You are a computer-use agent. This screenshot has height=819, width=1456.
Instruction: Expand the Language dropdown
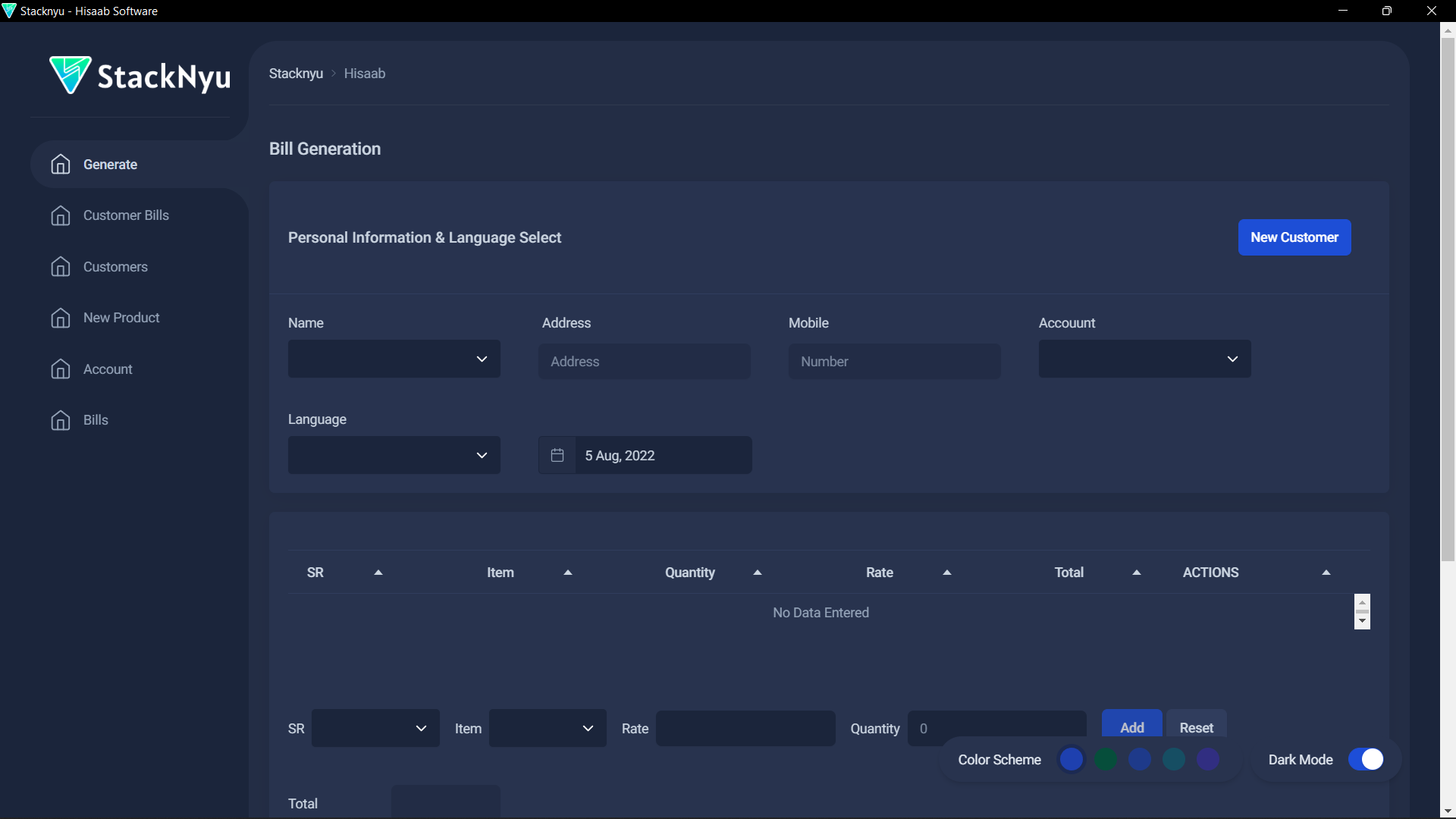394,455
